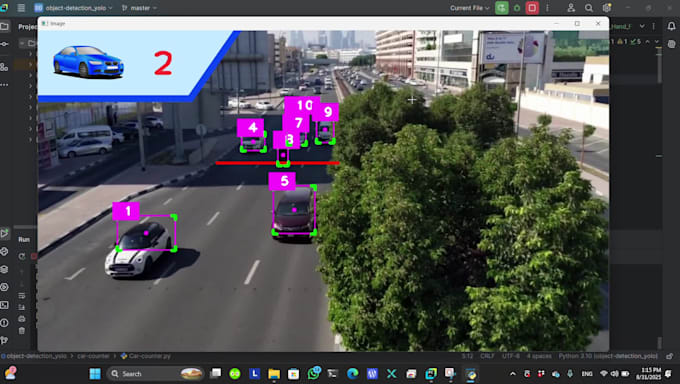680x384 pixels.
Task: Go to next highlighted problem down arrow
Action: coord(657,42)
